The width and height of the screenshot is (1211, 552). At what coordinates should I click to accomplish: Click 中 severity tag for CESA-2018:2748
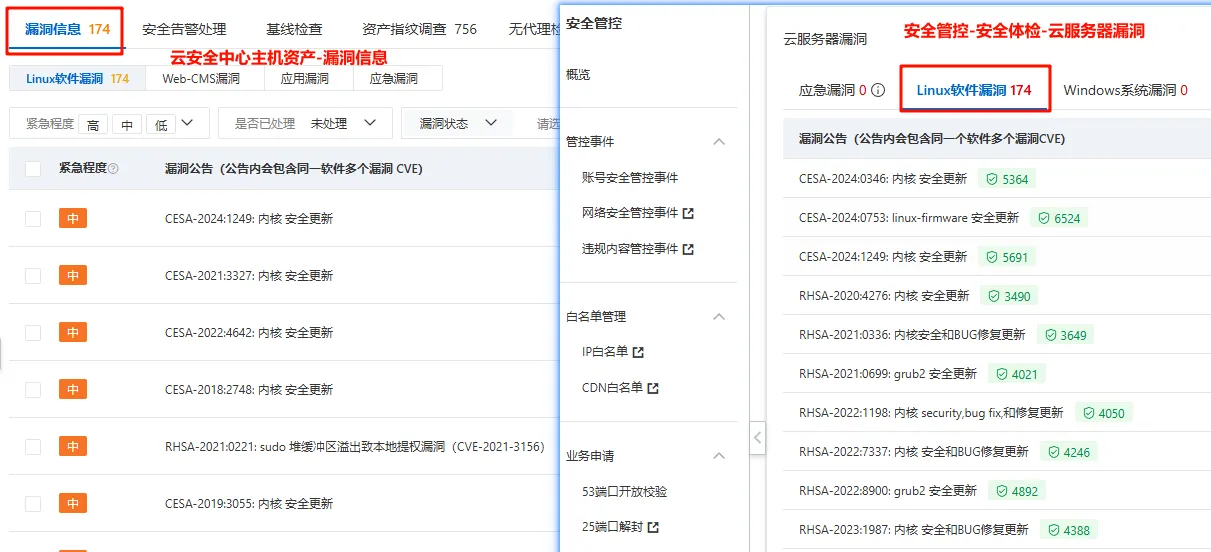73,389
